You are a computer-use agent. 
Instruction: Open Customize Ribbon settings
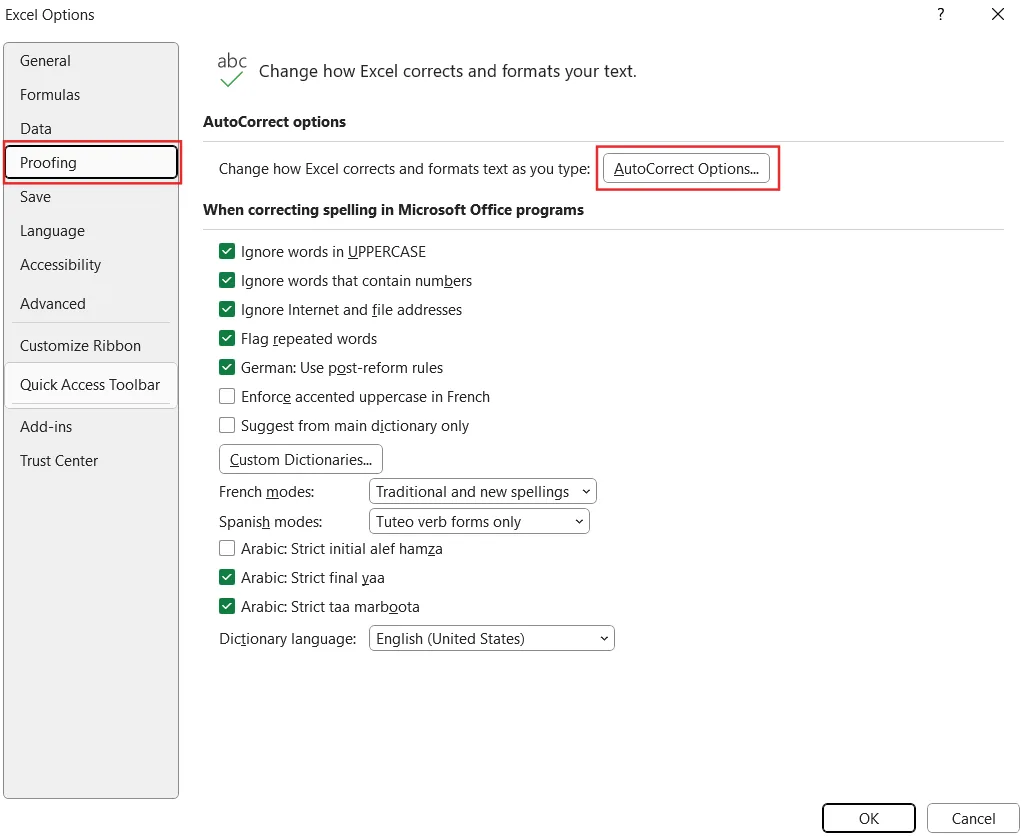pos(91,345)
